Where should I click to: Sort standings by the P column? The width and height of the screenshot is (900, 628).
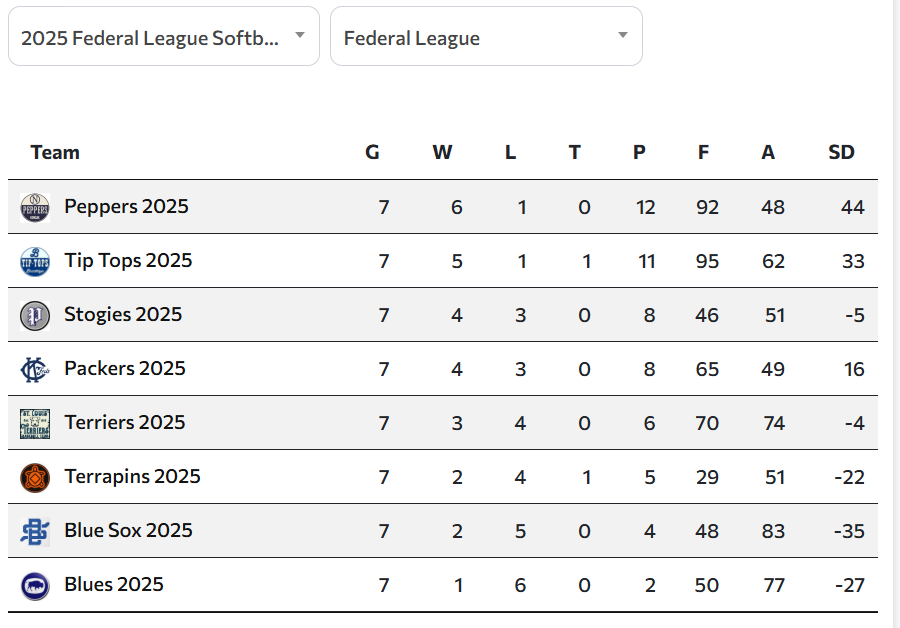[639, 152]
